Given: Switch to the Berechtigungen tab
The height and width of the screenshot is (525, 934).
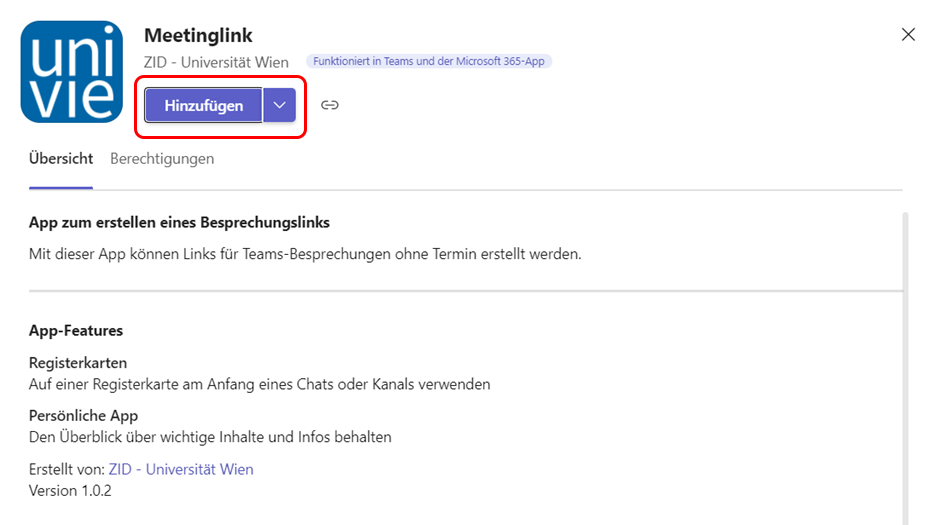Looking at the screenshot, I should (162, 159).
